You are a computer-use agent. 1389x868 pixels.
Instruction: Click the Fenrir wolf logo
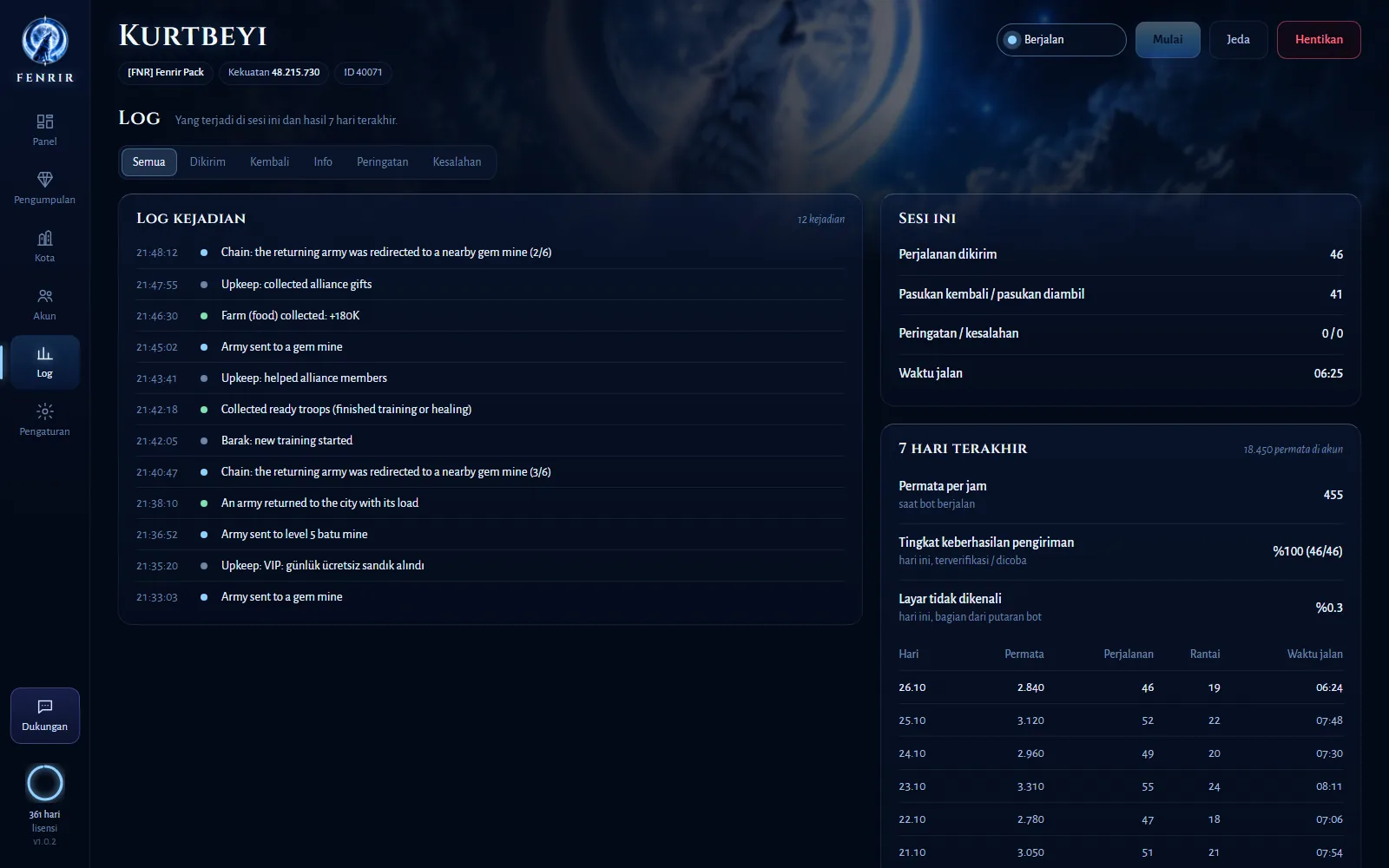[x=45, y=41]
